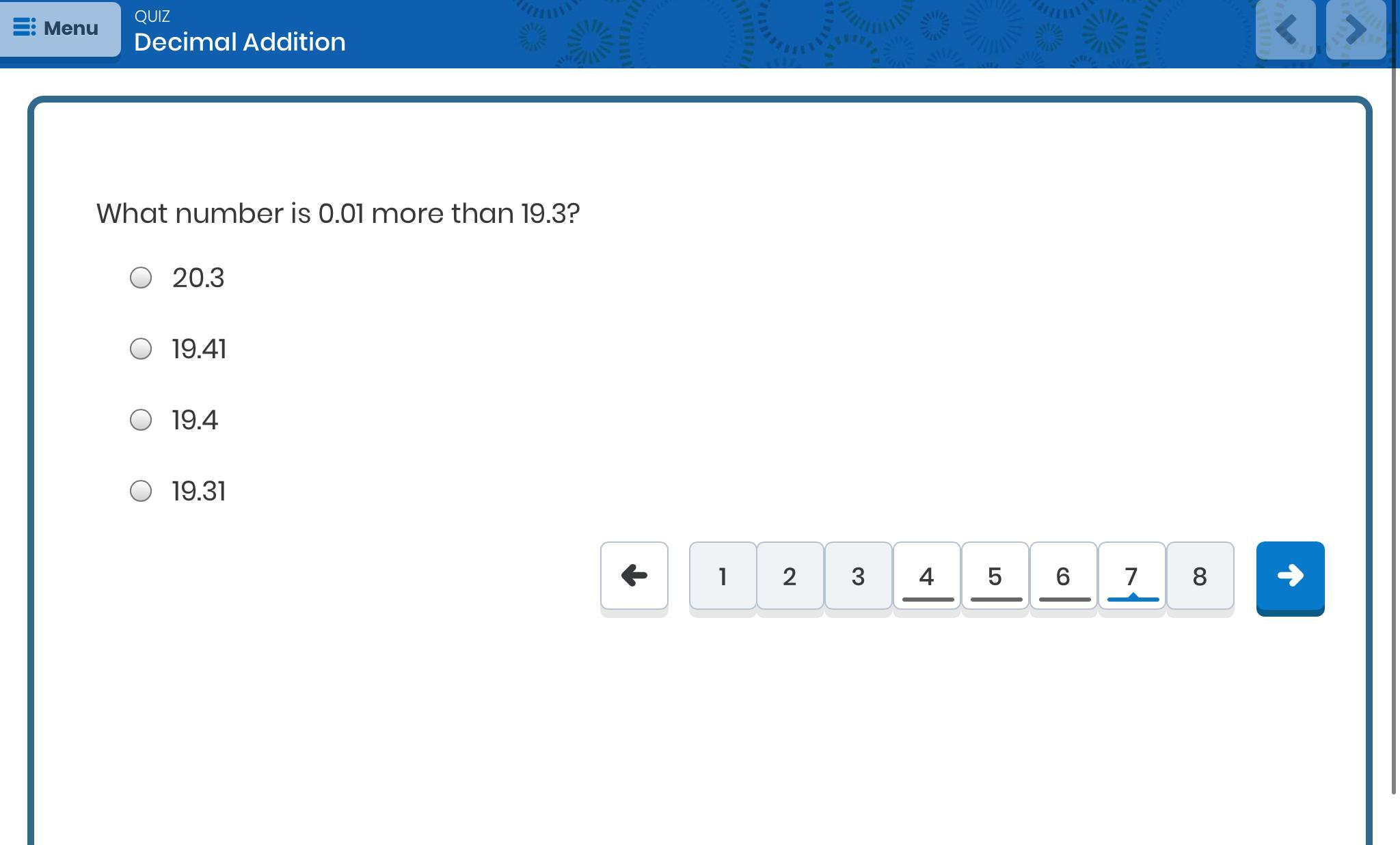This screenshot has width=1400, height=845.
Task: Click the header previous page chevron
Action: tap(1286, 29)
